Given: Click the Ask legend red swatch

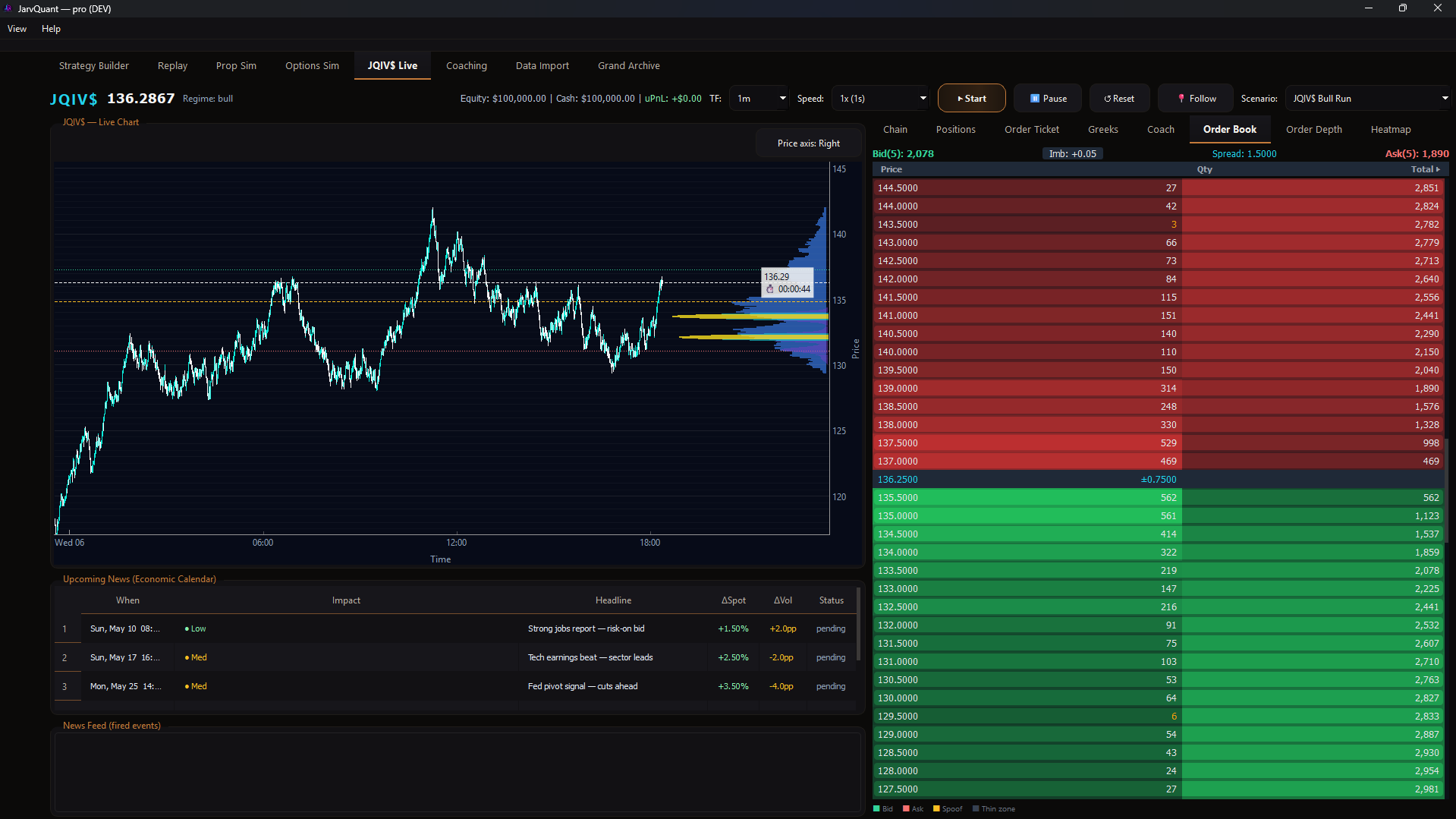Looking at the screenshot, I should click(906, 809).
